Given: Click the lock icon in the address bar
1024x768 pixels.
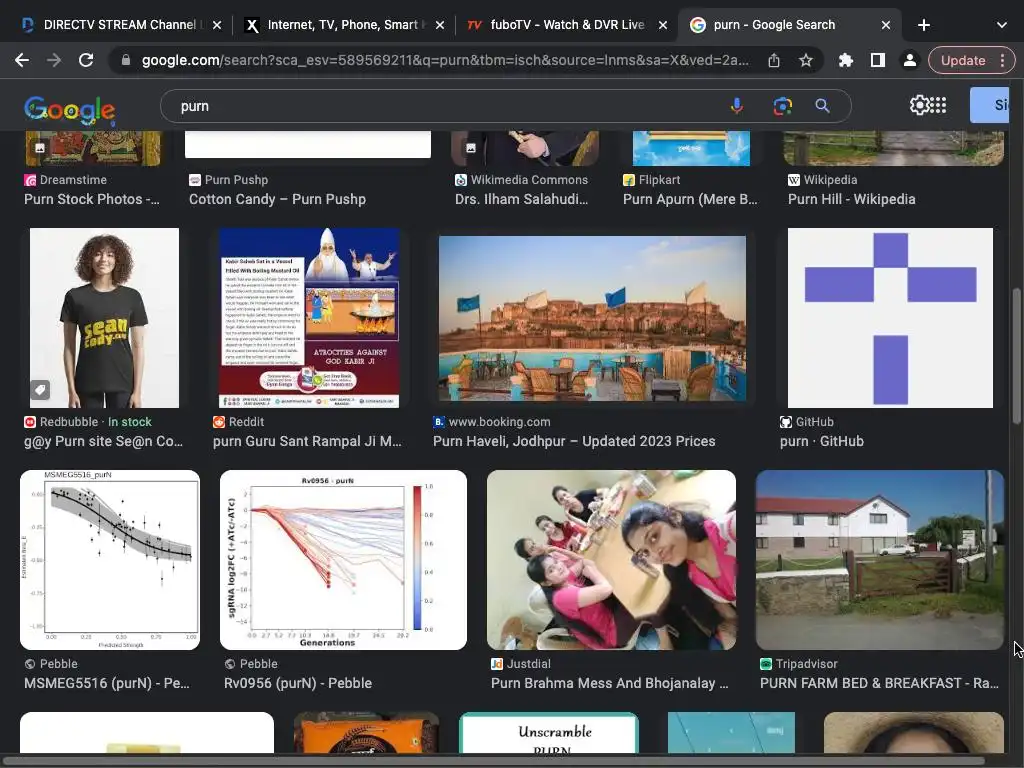Looking at the screenshot, I should (126, 60).
